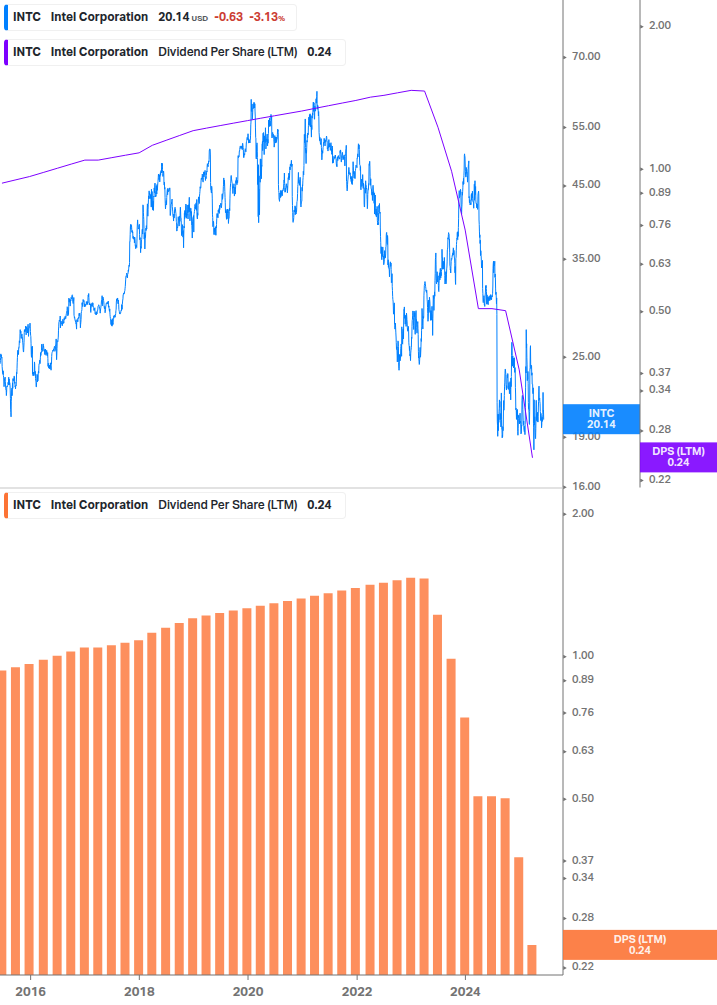717x1005 pixels.
Task: Click the orange DPS (LTM) 0.24 axis tag
Action: [x=639, y=945]
